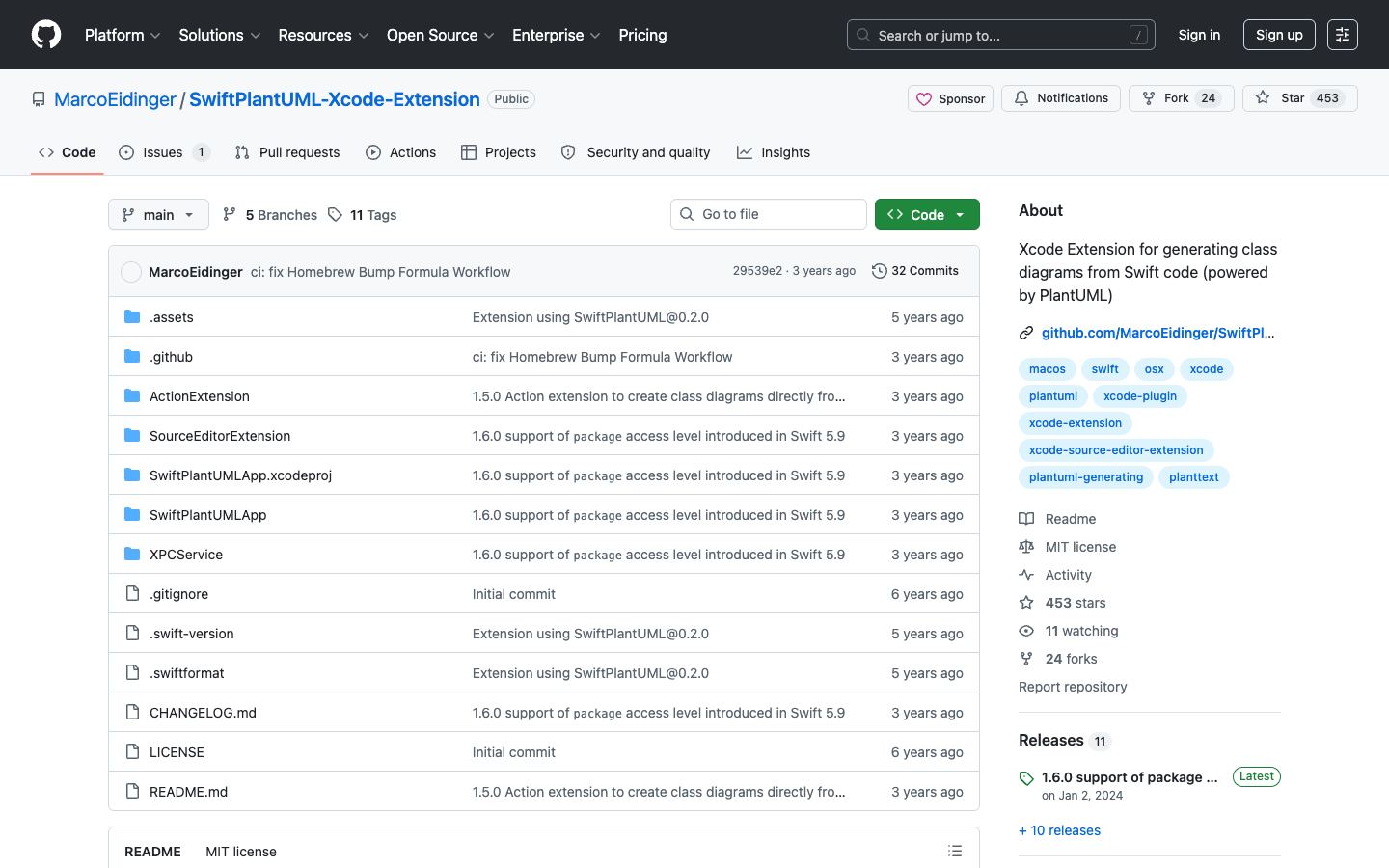Click the link icon beside the About URL

pyautogui.click(x=1026, y=333)
